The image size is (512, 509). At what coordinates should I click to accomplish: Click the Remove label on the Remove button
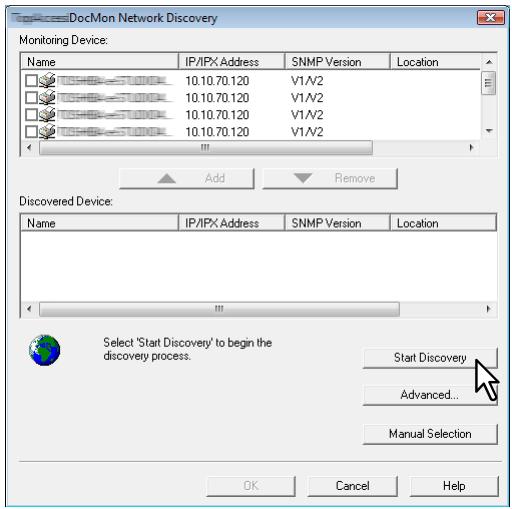(355, 178)
